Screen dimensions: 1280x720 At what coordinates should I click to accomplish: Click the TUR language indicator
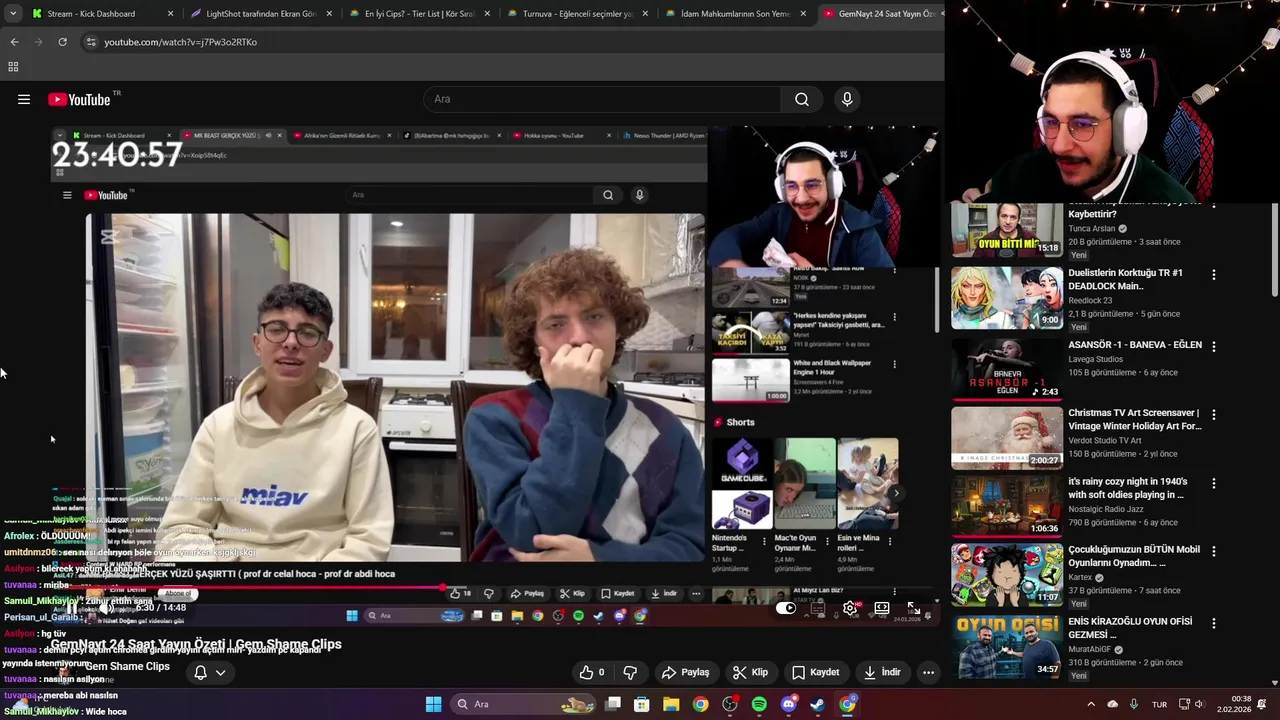[1159, 704]
